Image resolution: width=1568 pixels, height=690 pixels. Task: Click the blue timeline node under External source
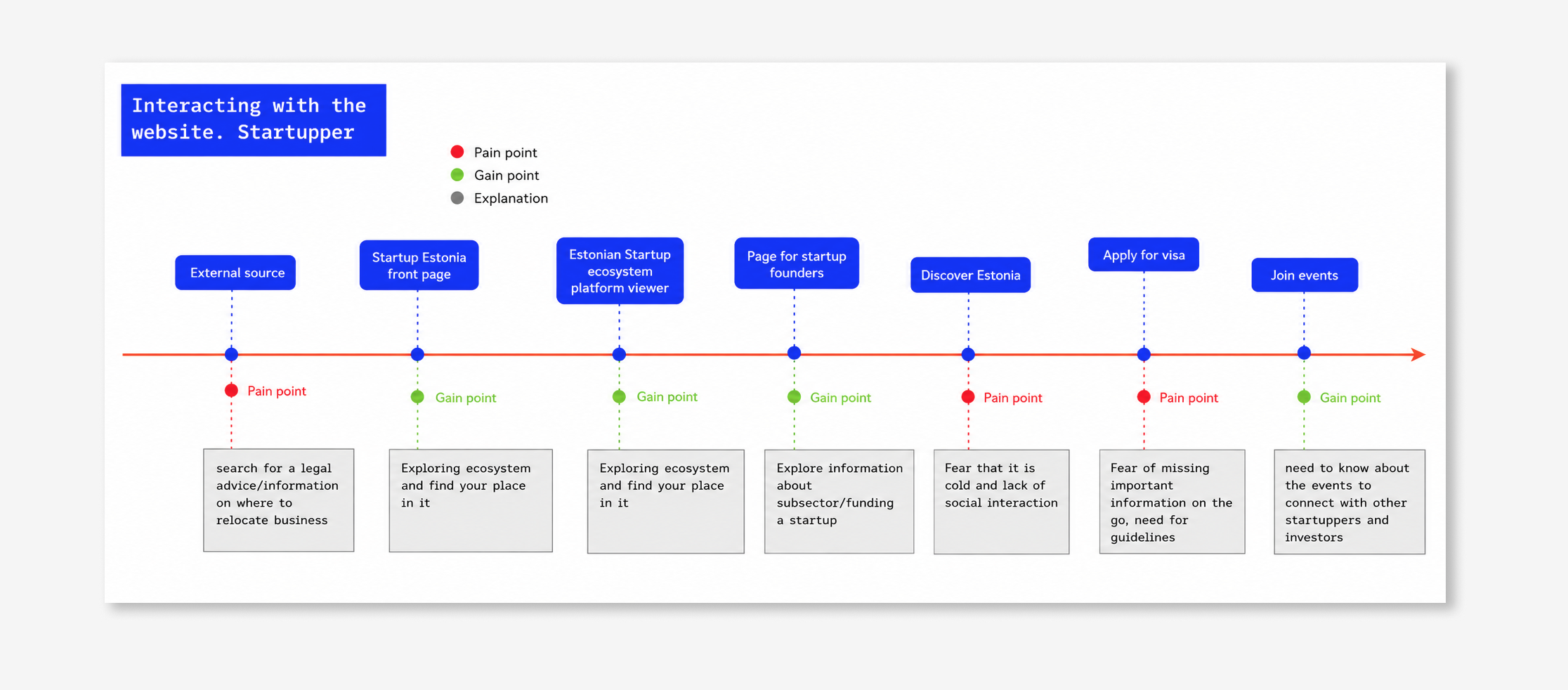click(x=231, y=354)
